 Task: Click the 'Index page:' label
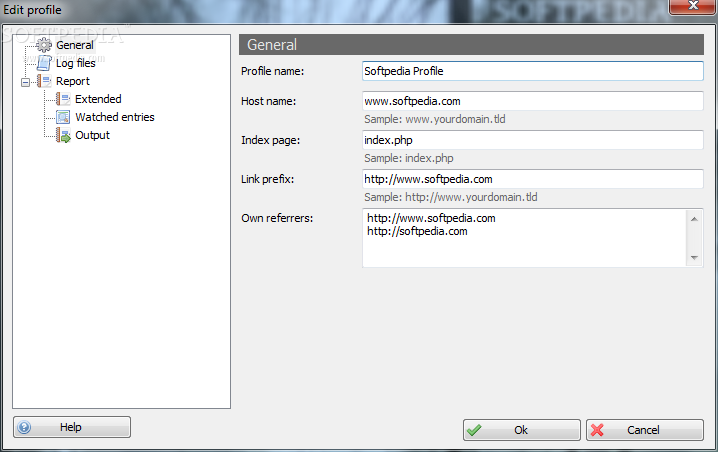270,140
